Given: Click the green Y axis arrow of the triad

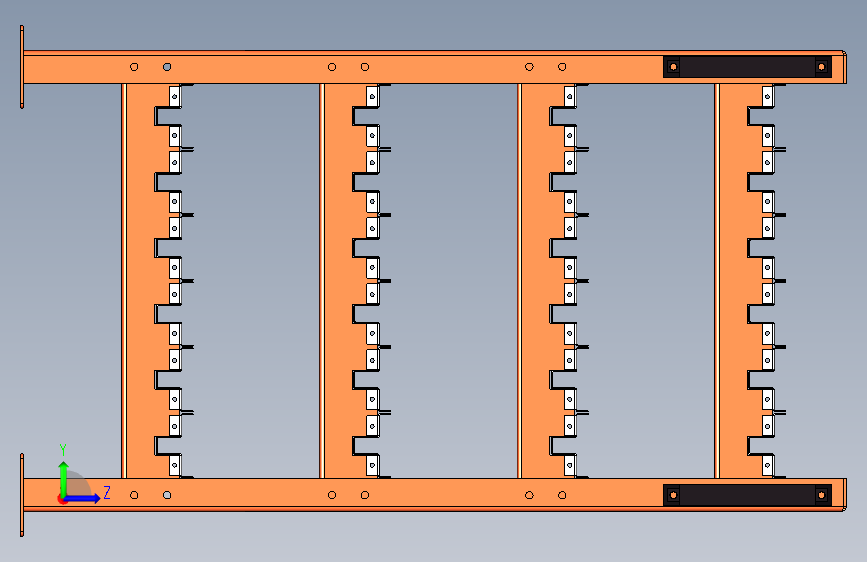Looking at the screenshot, I should [x=63, y=478].
